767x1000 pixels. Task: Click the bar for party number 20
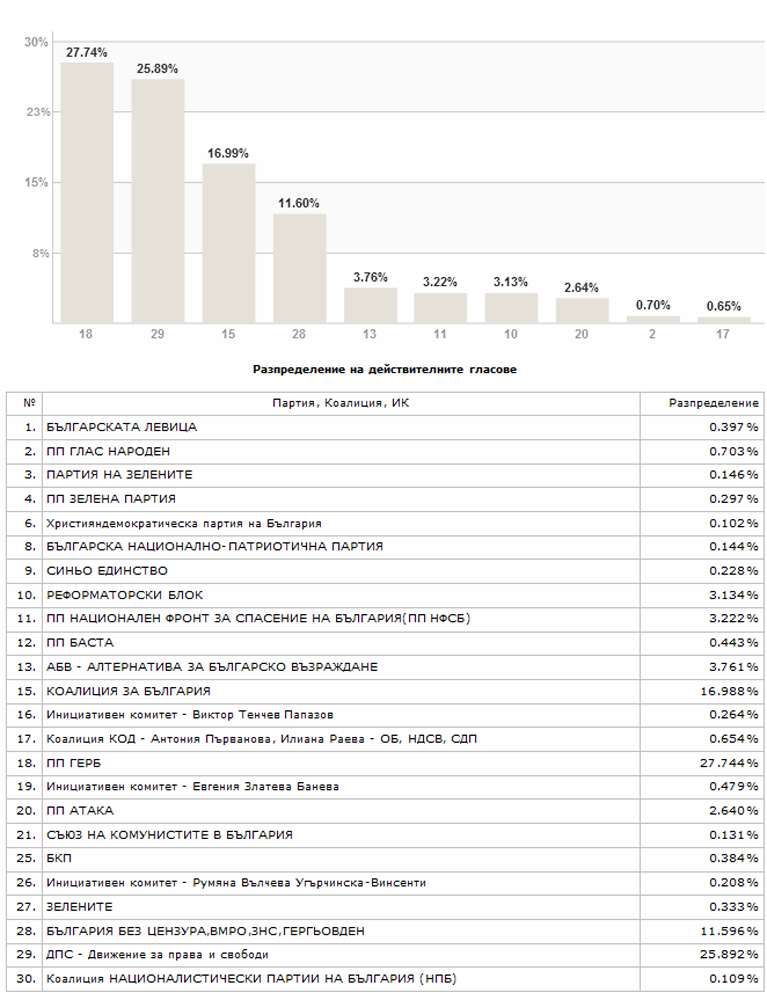point(582,310)
